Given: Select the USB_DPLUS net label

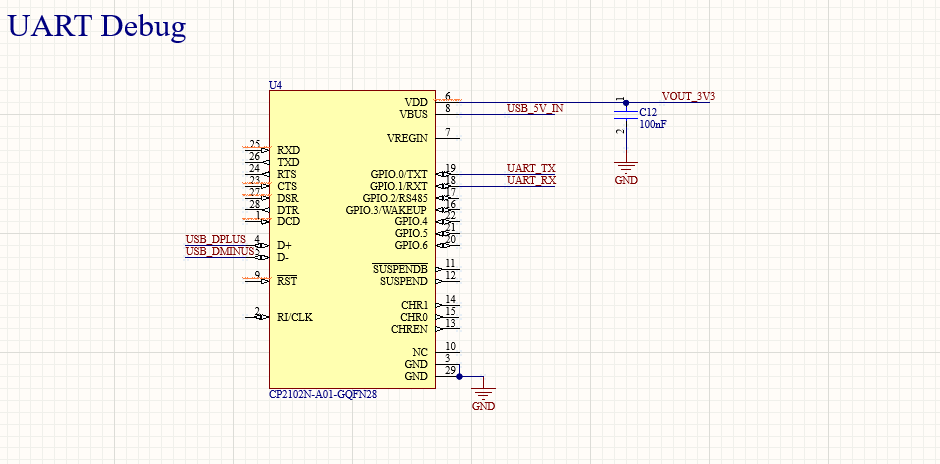Looking at the screenshot, I should [216, 239].
